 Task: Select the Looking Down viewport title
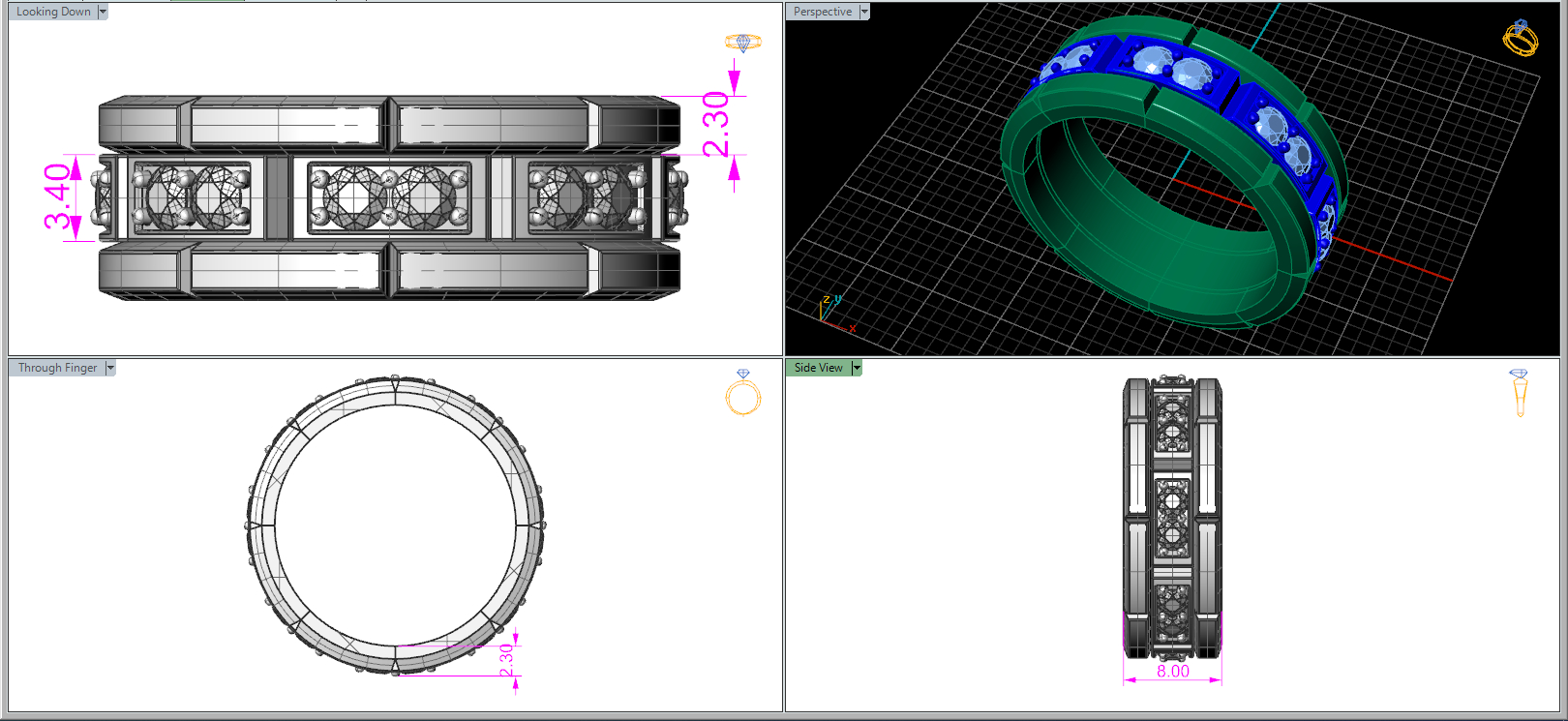coord(53,12)
